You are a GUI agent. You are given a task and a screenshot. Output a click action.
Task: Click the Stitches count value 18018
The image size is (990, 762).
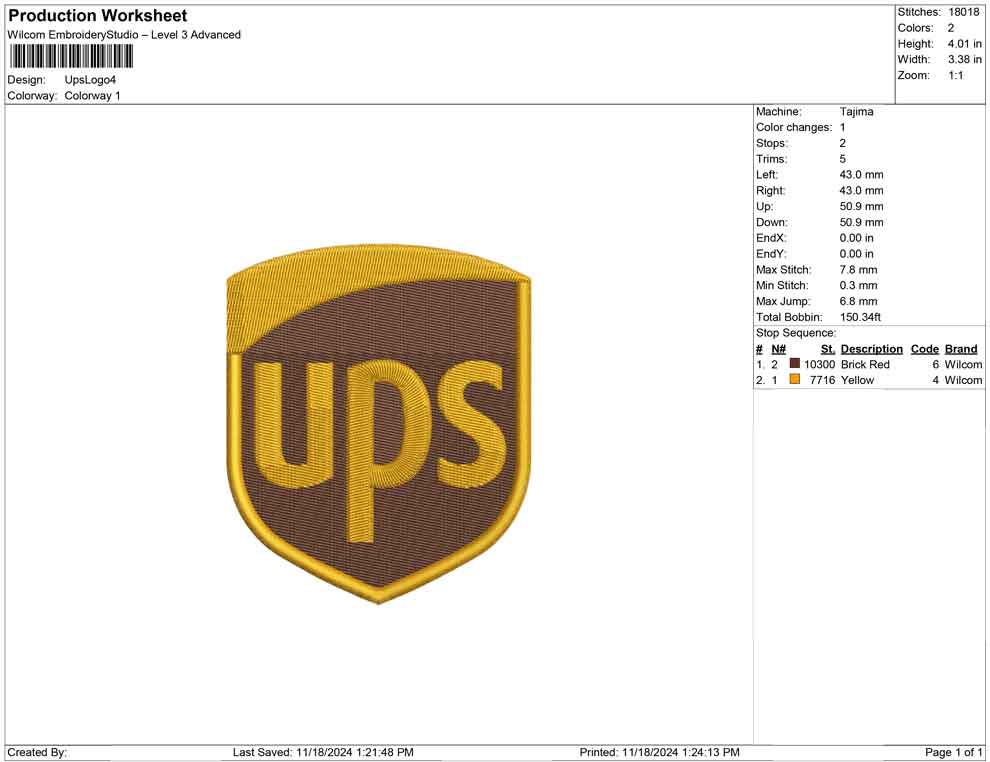tap(966, 12)
